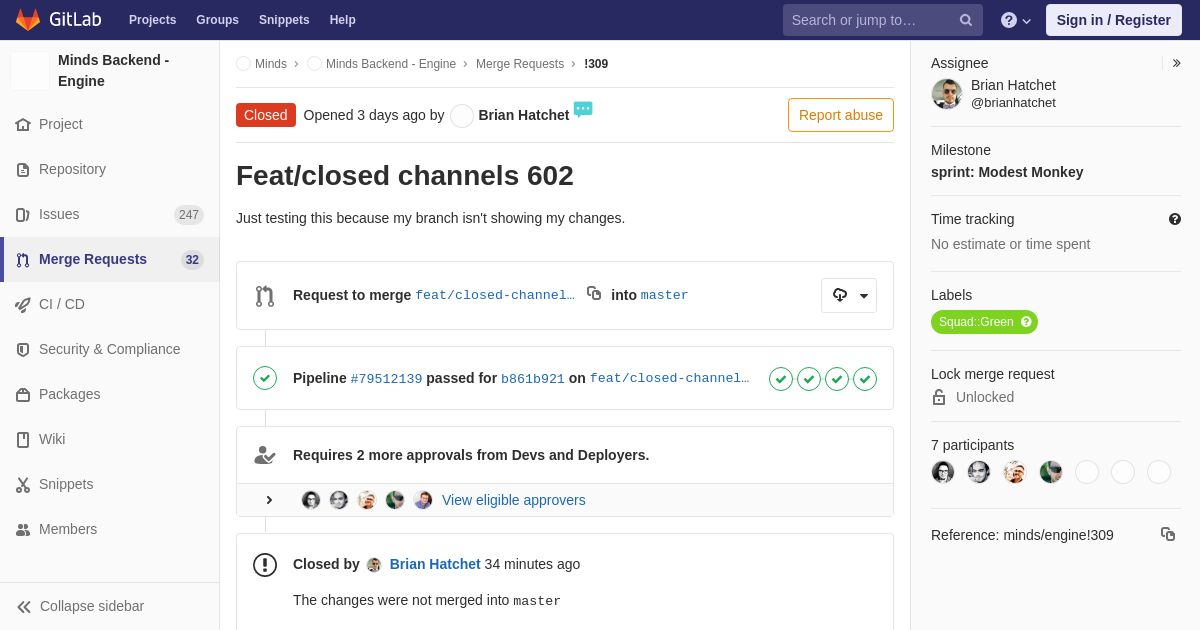The height and width of the screenshot is (630, 1200).
Task: Click the Report abuse button
Action: (841, 115)
